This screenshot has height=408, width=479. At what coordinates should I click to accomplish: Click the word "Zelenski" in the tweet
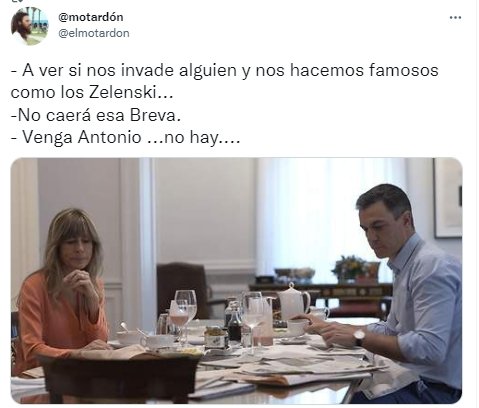(x=122, y=92)
